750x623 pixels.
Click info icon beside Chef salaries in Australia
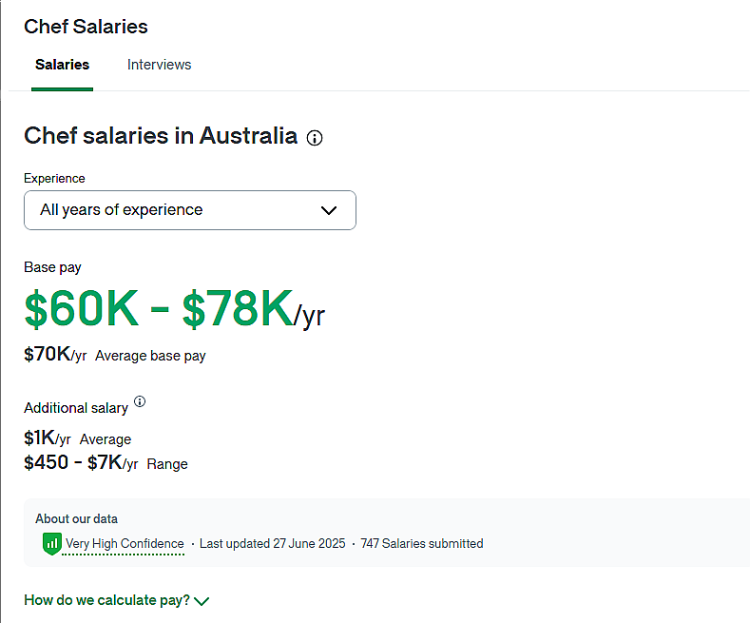[x=314, y=138]
